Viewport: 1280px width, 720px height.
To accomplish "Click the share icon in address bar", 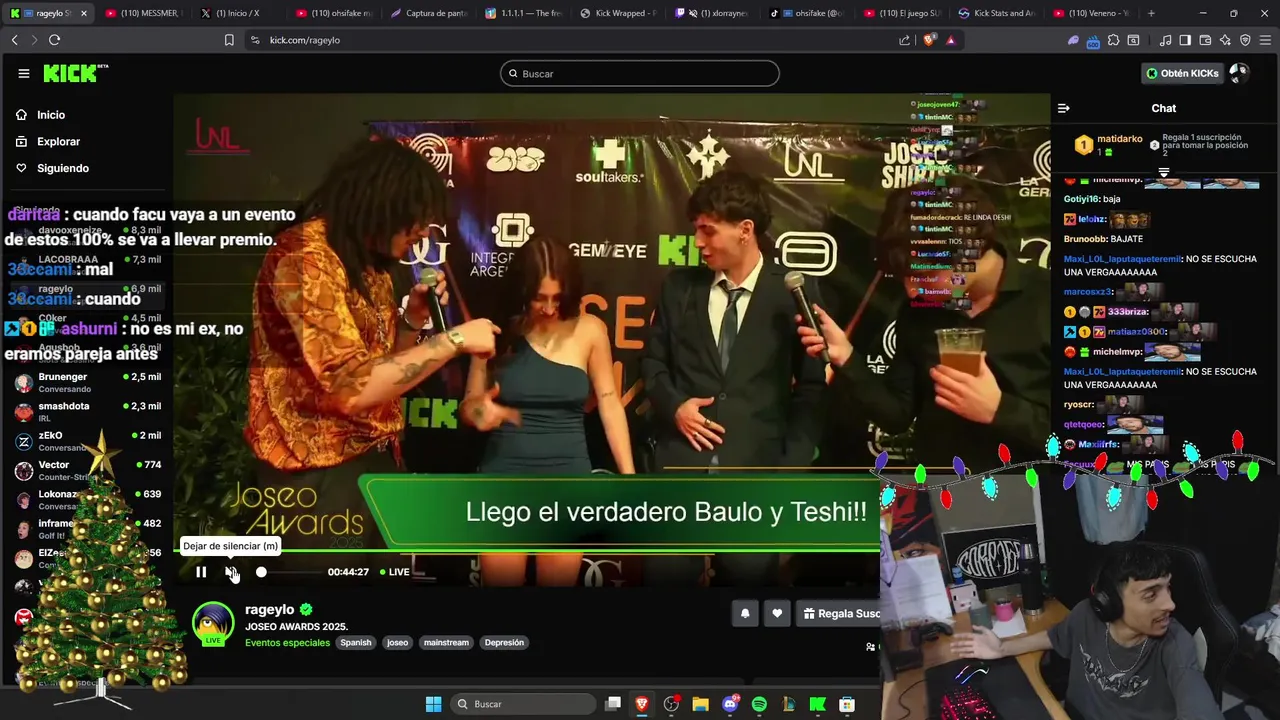I will 905,40.
